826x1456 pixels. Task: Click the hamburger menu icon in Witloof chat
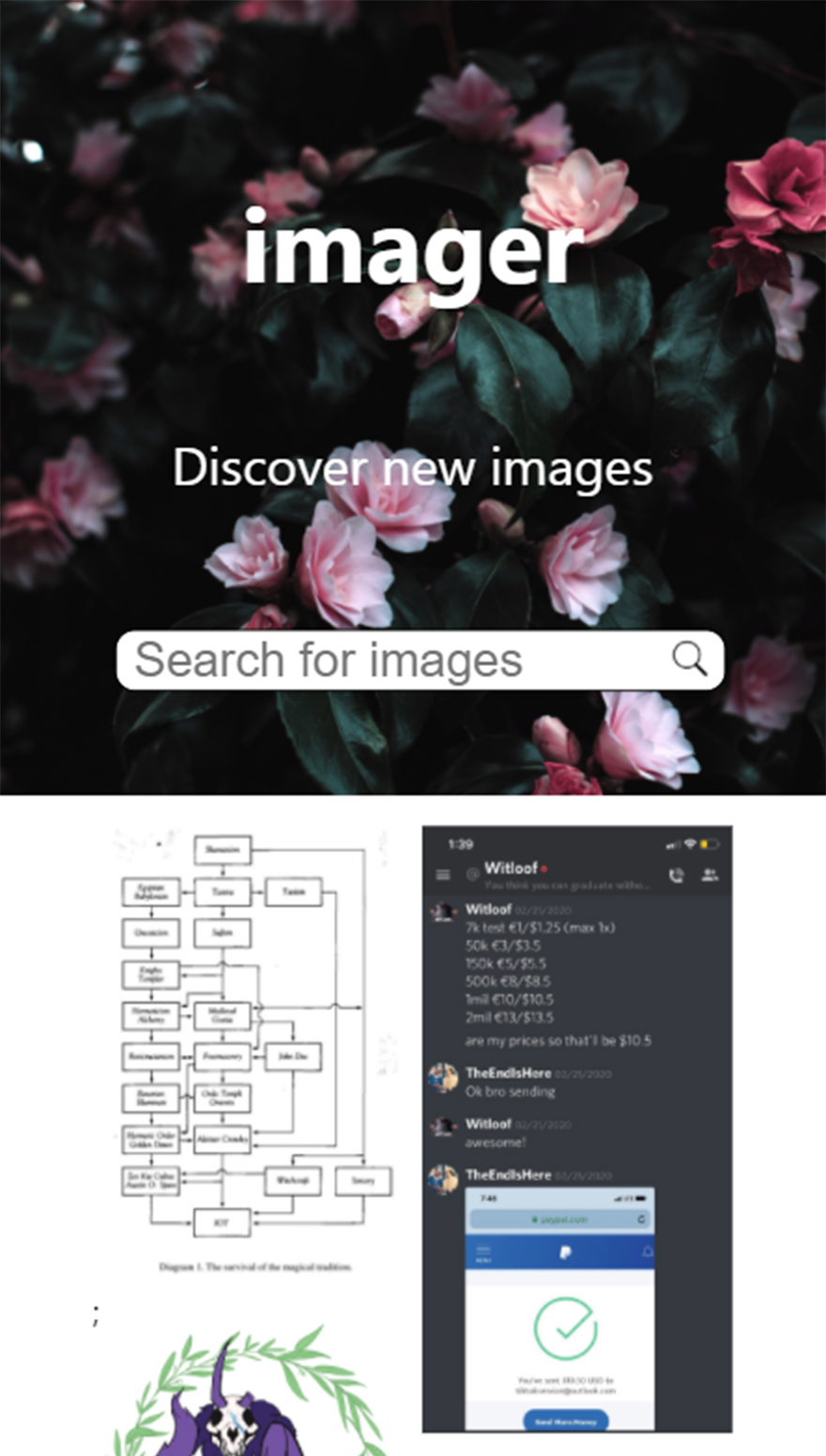[x=443, y=874]
